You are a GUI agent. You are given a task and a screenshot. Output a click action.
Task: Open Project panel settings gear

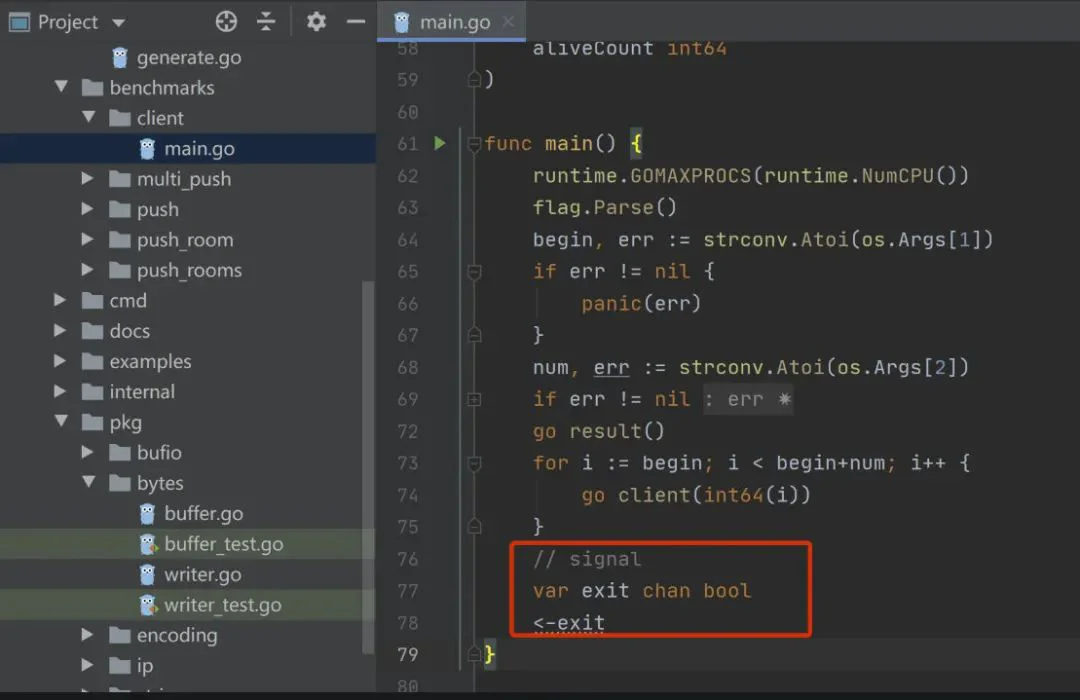316,22
